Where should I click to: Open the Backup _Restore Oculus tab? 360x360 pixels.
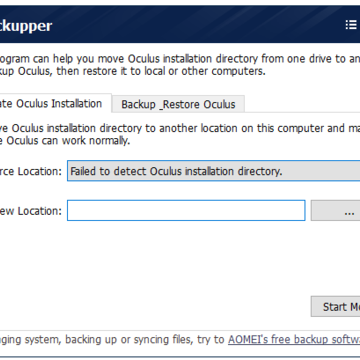pos(178,104)
